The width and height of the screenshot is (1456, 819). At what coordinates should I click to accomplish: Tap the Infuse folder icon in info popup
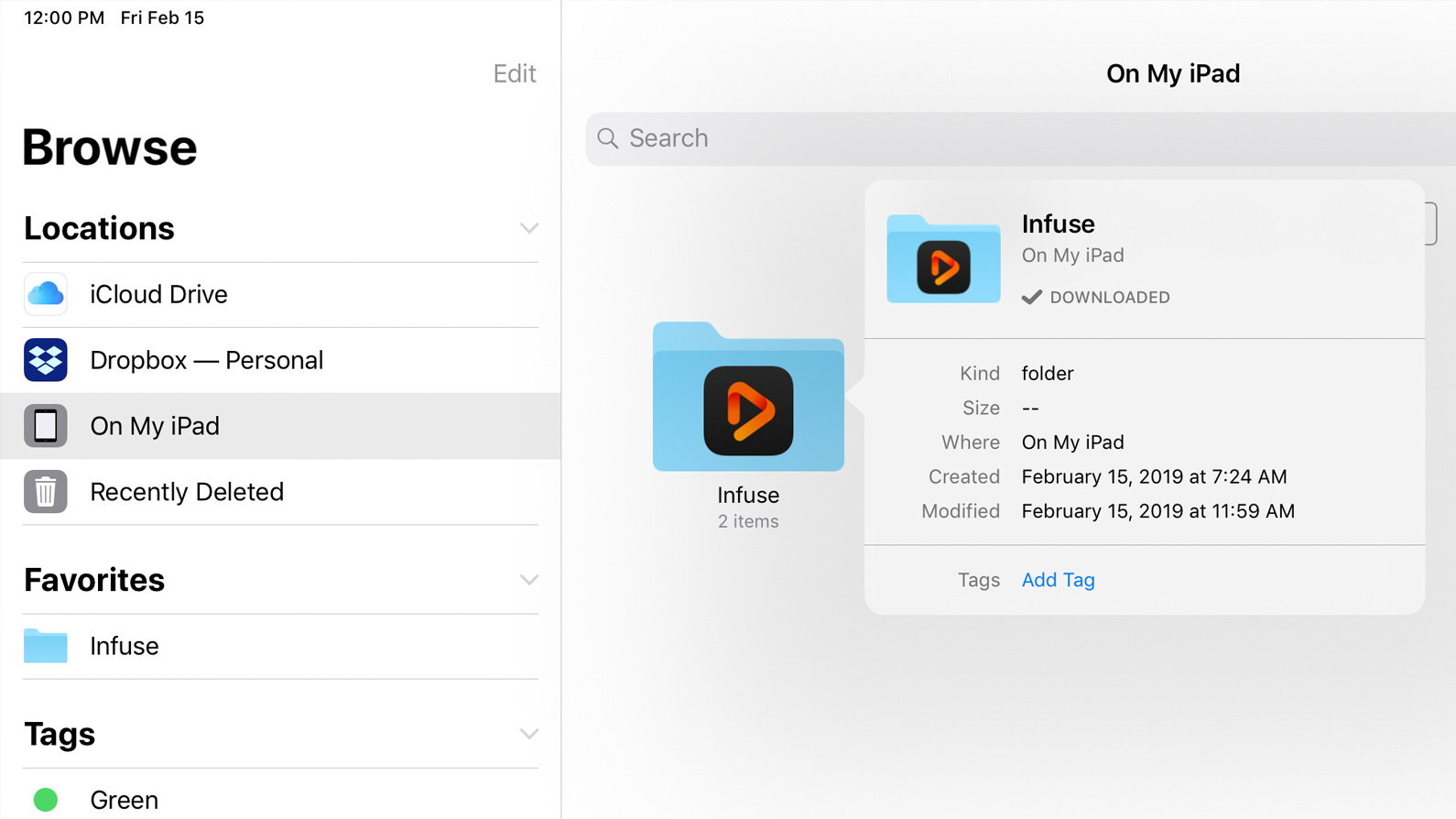point(943,259)
